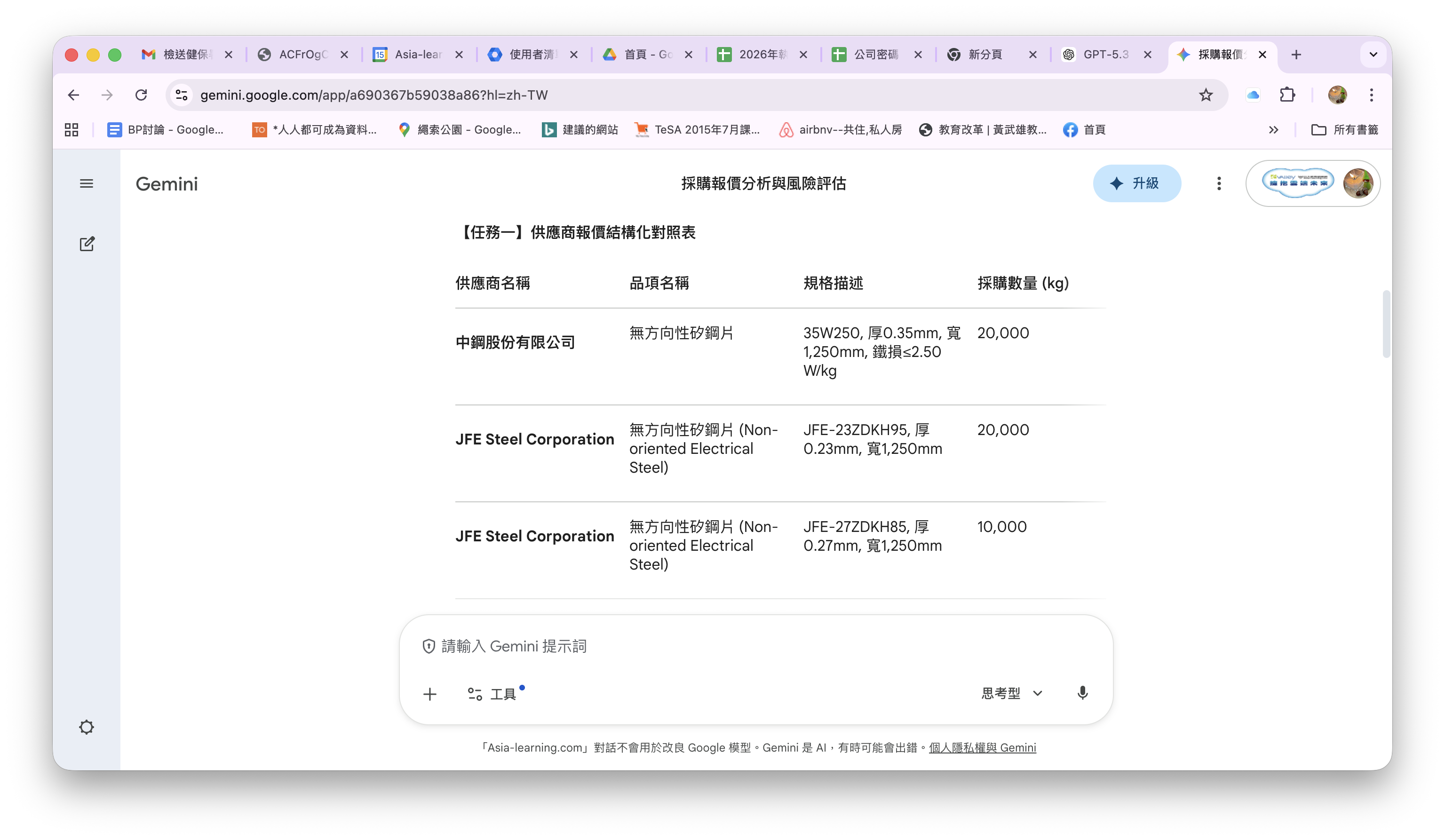Expand hidden bookmarks double chevron
This screenshot has width=1445, height=840.
1273,130
